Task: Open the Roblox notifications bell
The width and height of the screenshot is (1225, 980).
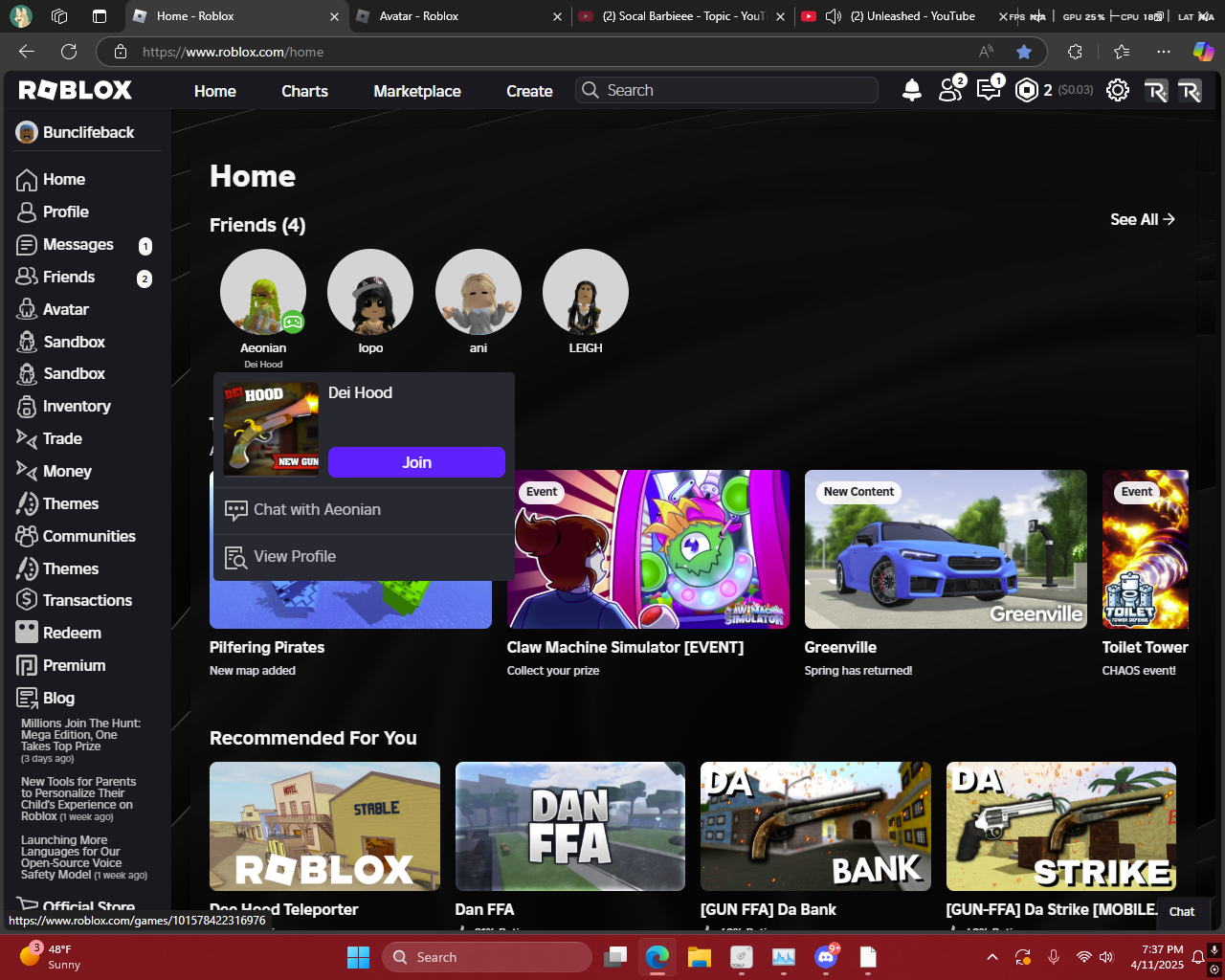Action: [912, 90]
